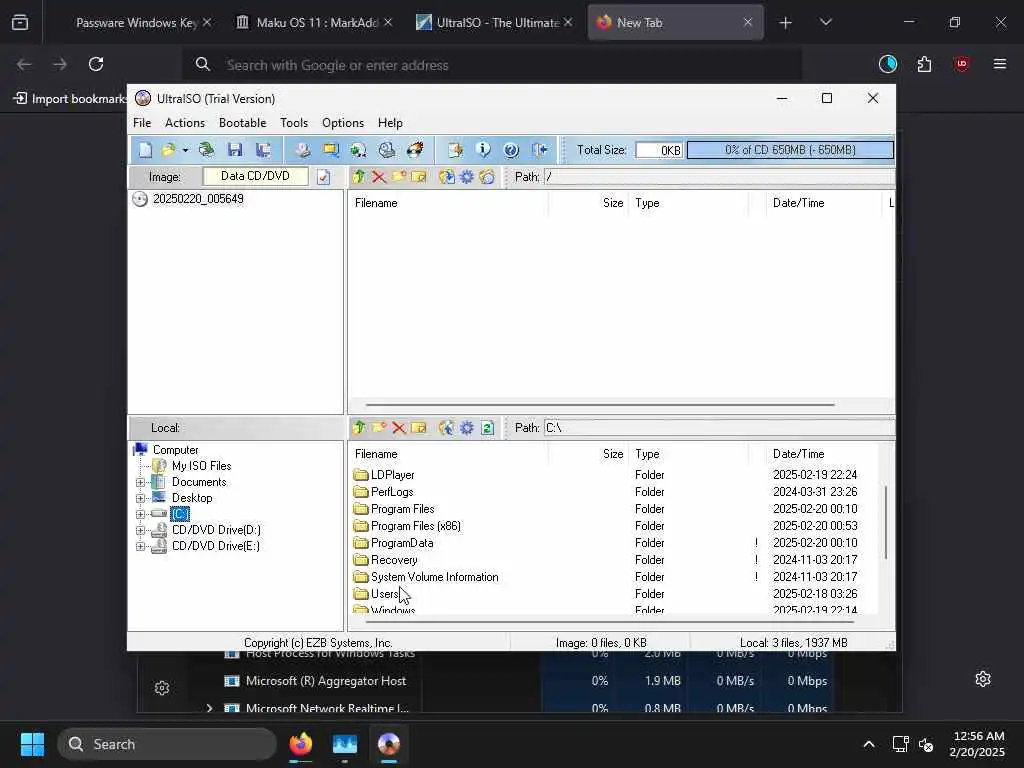This screenshot has height=768, width=1024.
Task: Open the Options menu
Action: 343,123
